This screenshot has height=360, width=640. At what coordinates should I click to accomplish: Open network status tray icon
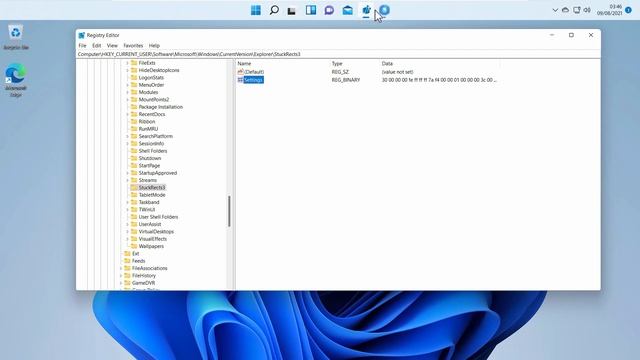(576, 10)
